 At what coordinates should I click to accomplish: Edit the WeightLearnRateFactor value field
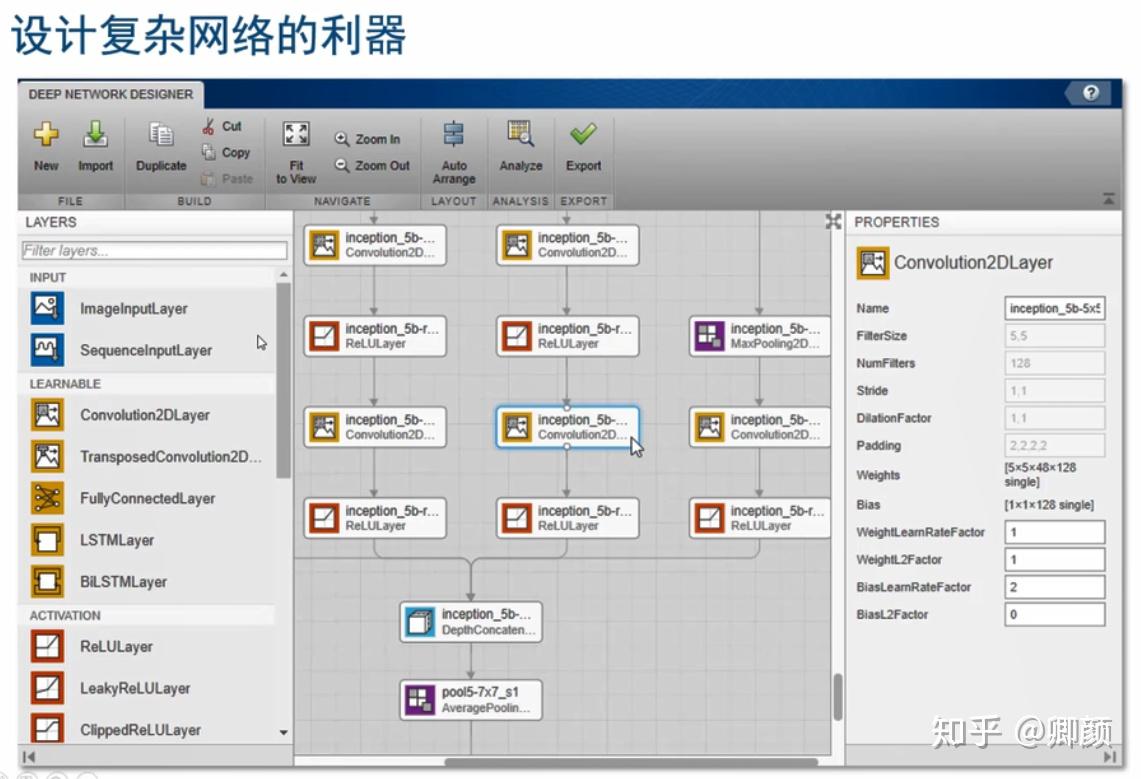tap(1052, 532)
